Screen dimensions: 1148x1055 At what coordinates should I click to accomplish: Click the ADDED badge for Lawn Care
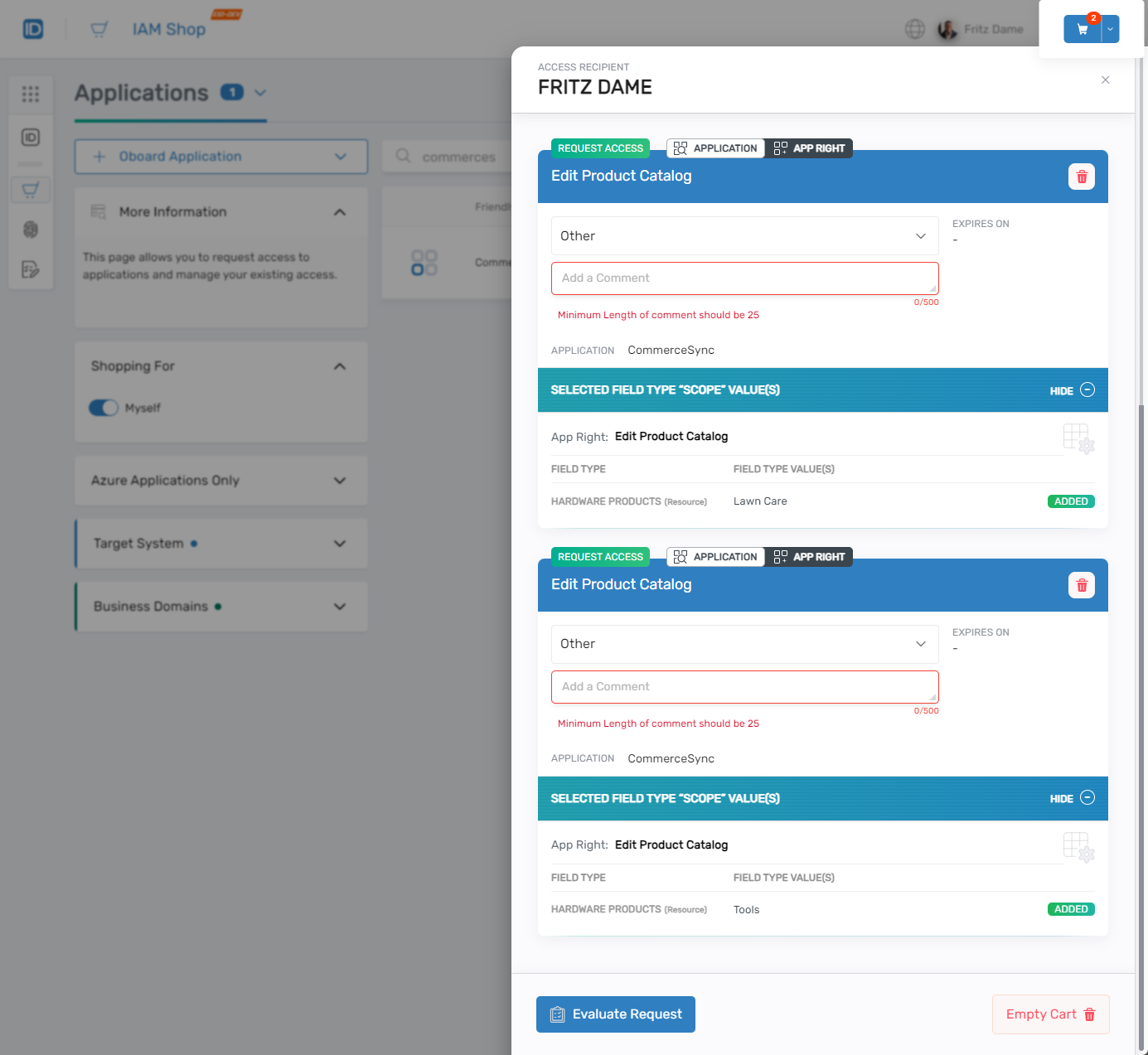[x=1071, y=501]
